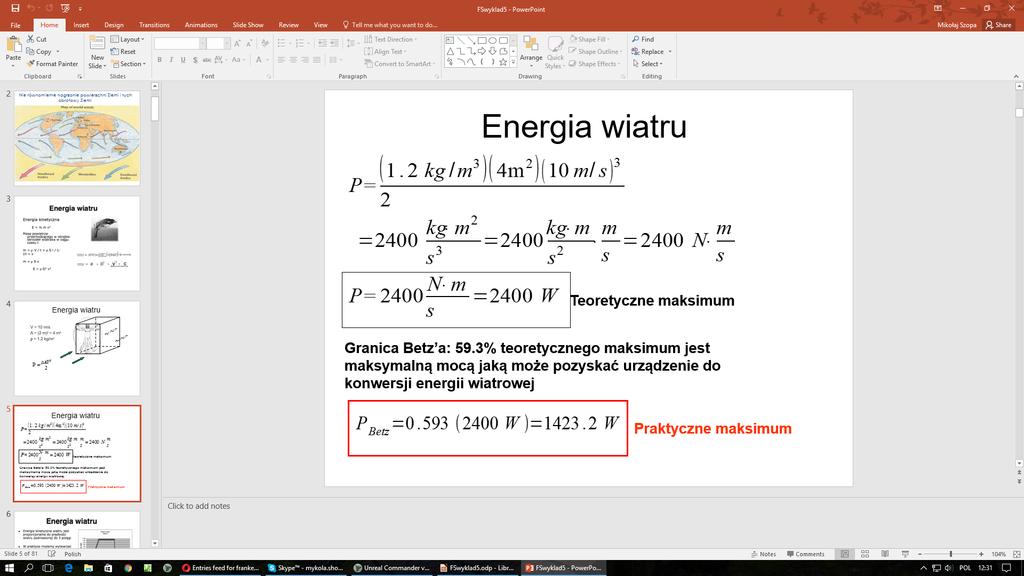Open the Shape Fill dropdown

click(x=588, y=39)
